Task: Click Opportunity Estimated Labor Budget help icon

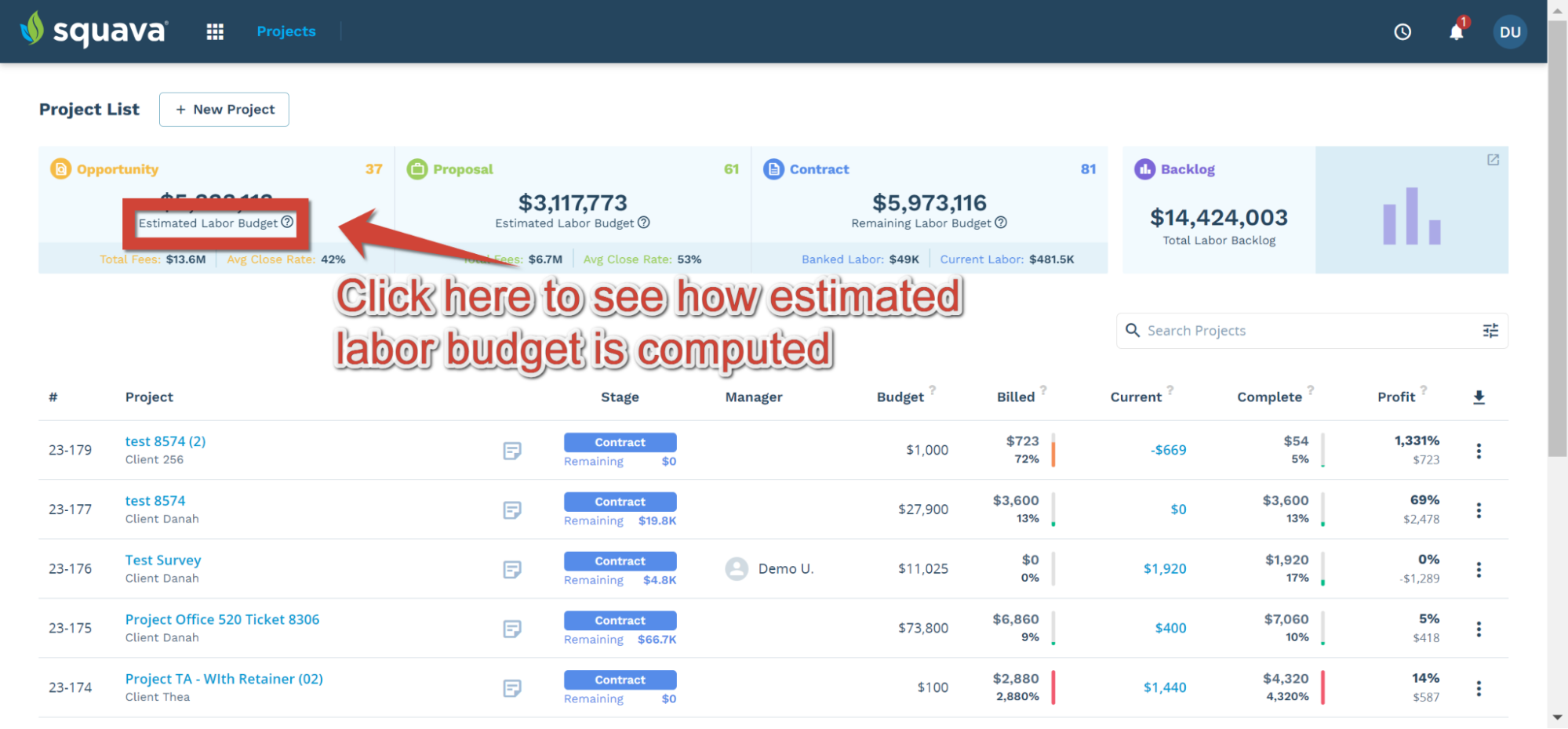Action: 287,223
